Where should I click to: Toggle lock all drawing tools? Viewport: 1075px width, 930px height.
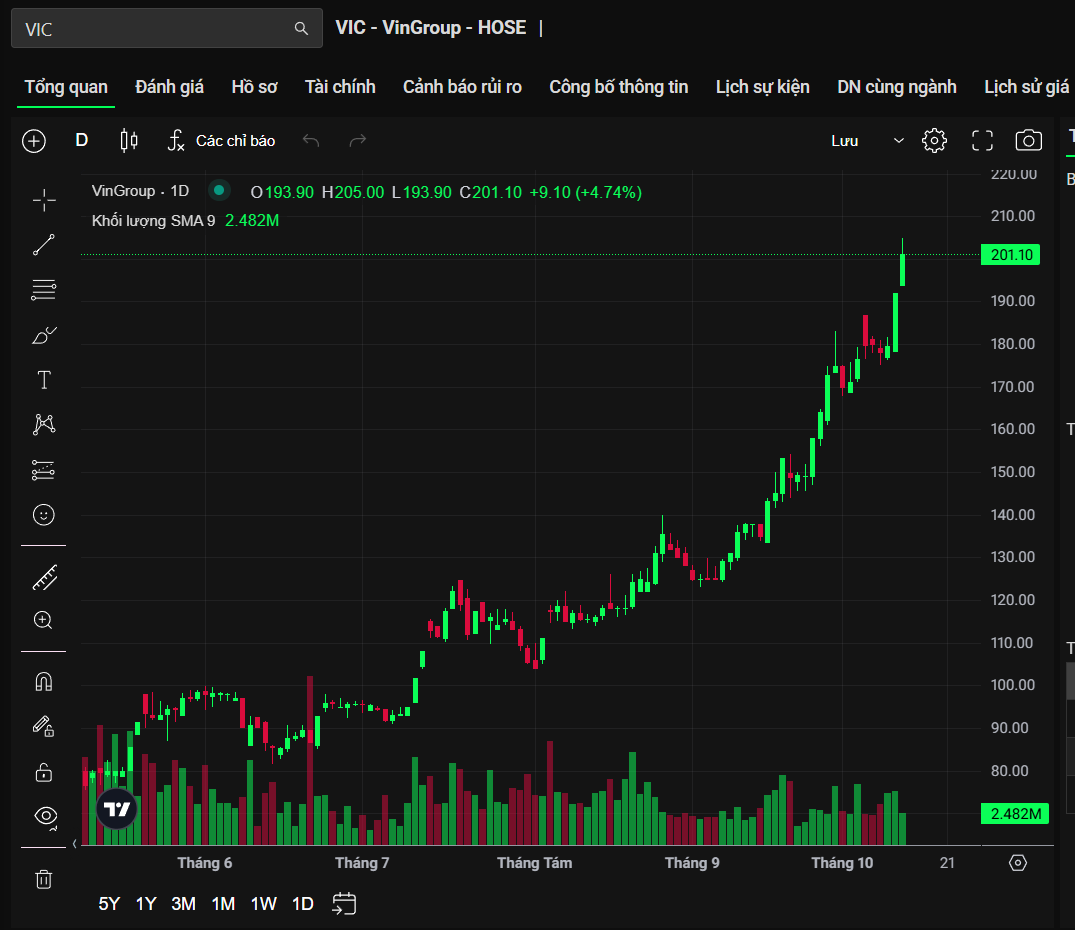tap(44, 771)
